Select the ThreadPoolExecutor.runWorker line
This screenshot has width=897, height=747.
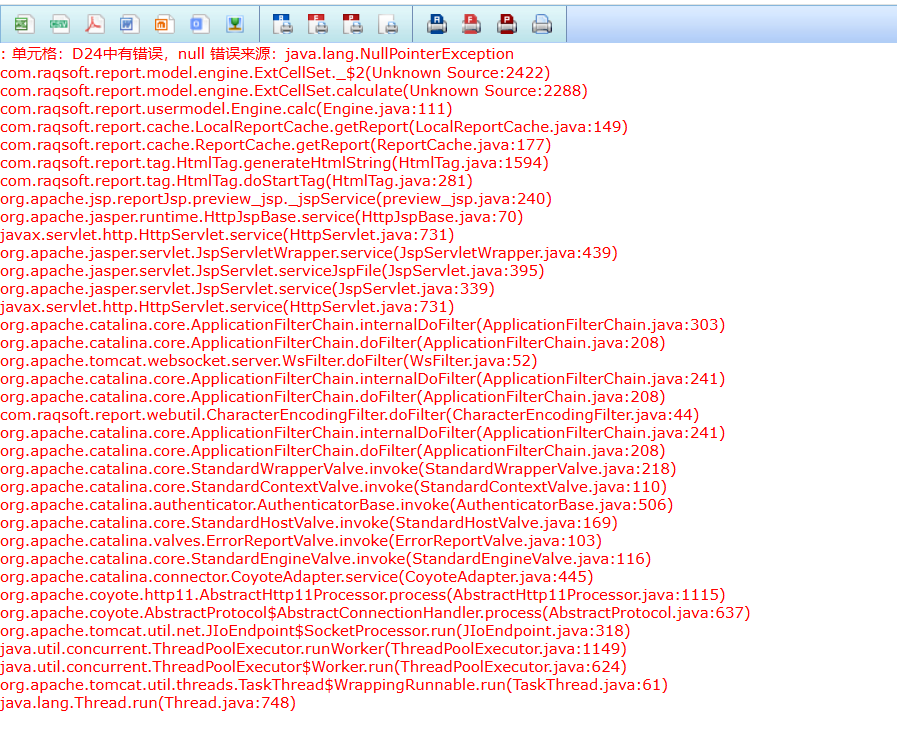313,649
